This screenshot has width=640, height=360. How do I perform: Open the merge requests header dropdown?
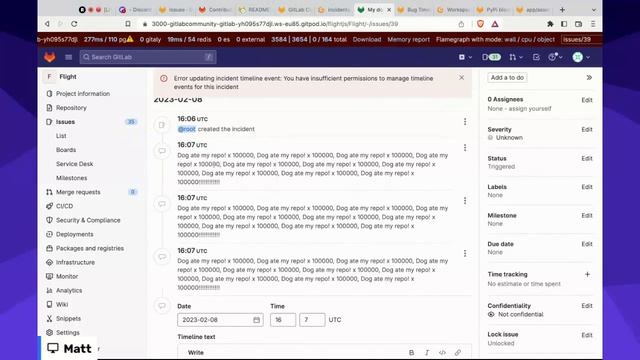tap(516, 57)
